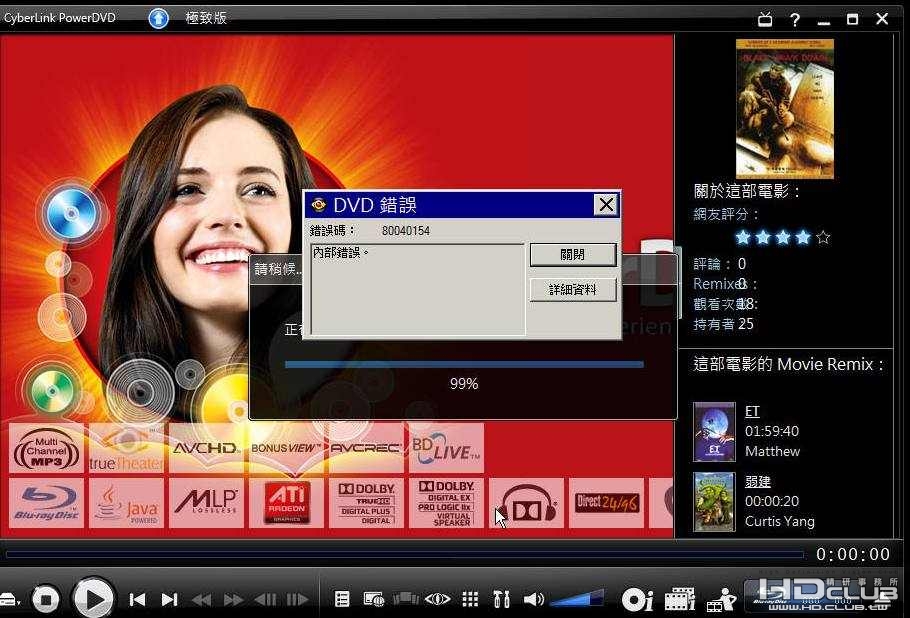Open the movie info disc icon
Viewport: 910px width, 618px height.
637,599
